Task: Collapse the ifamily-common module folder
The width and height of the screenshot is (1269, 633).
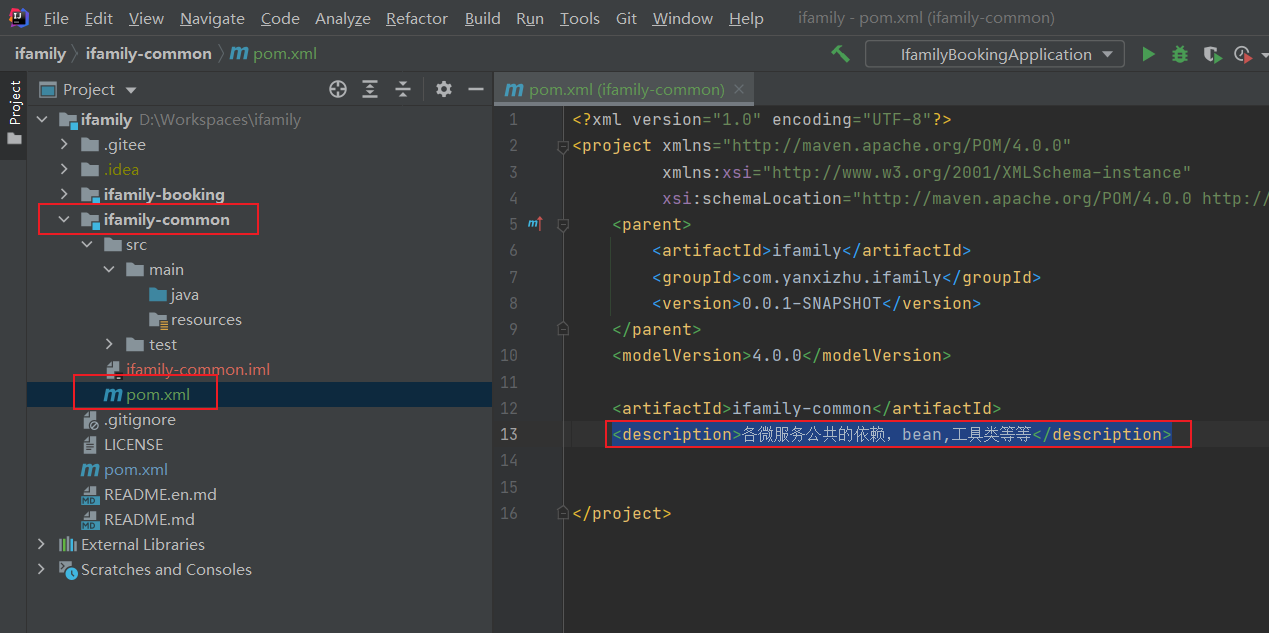Action: coord(64,219)
